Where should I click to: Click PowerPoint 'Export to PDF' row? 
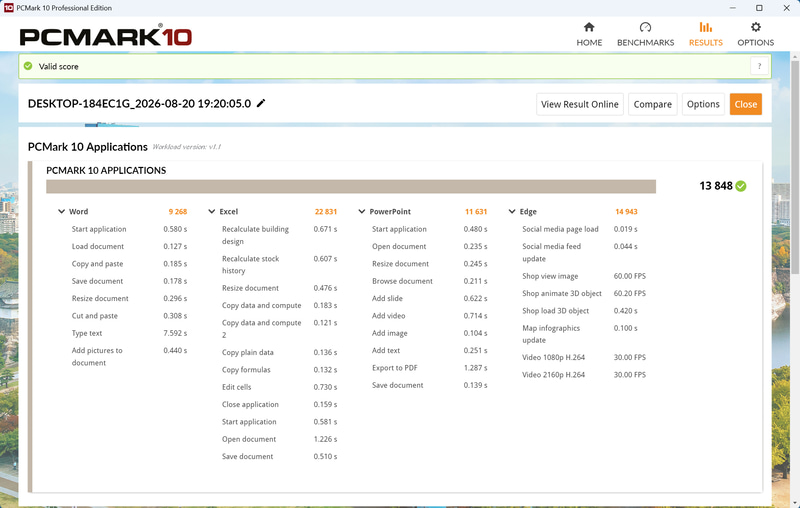pyautogui.click(x=429, y=368)
